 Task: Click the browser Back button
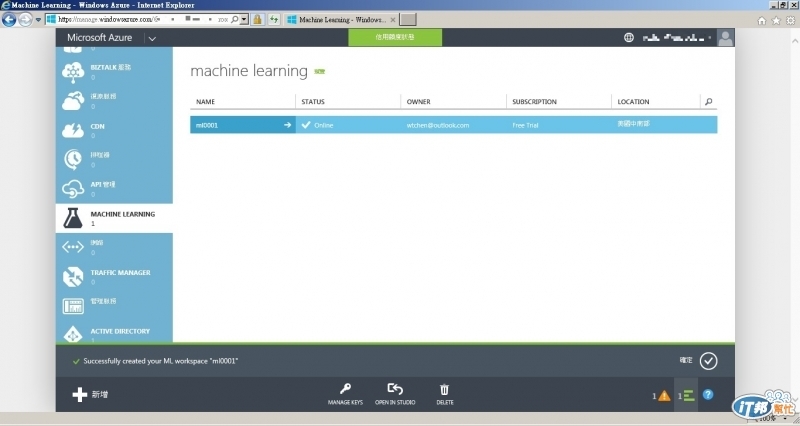click(9, 19)
